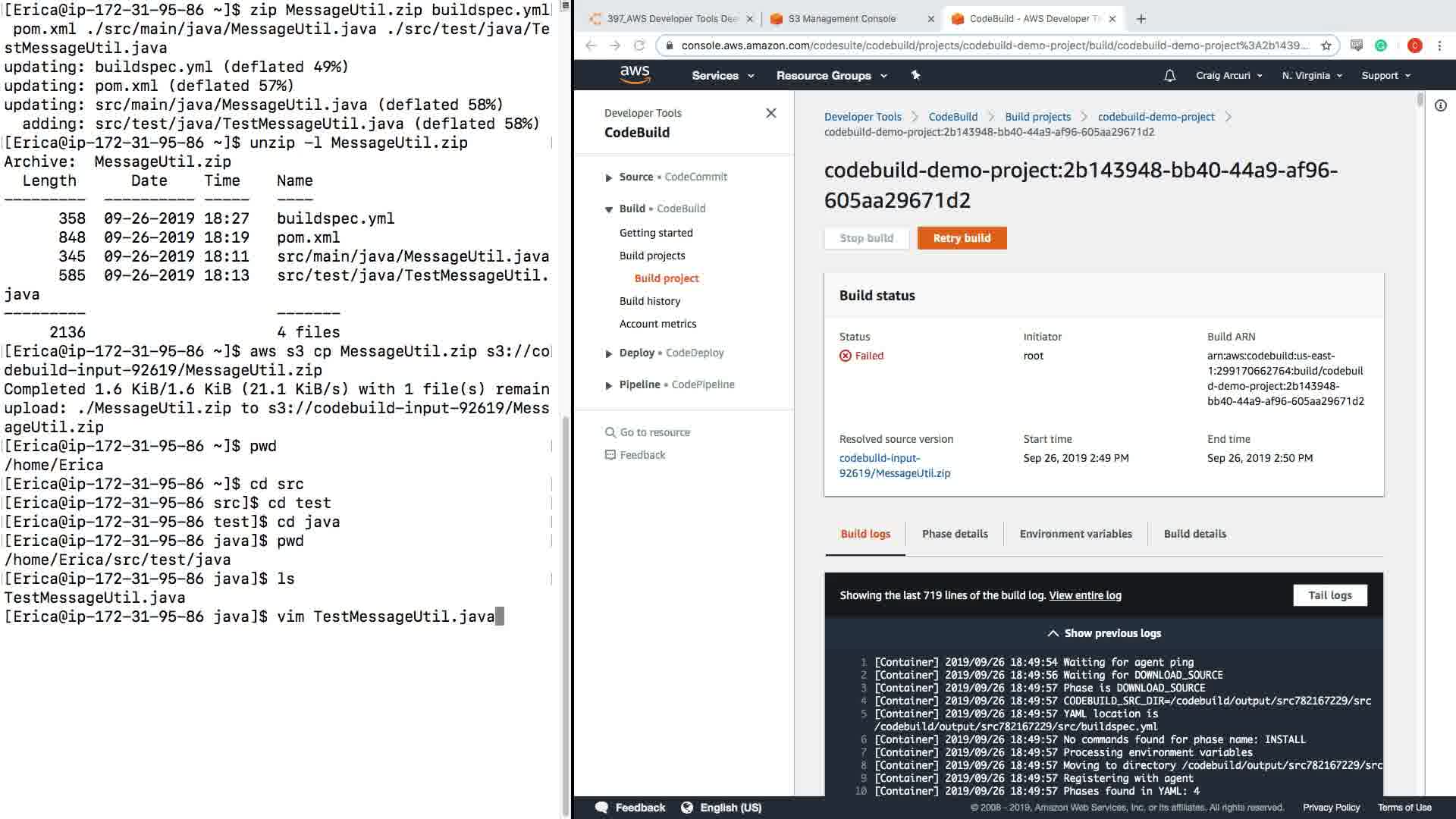This screenshot has width=1456, height=819.
Task: Expand Source CodeCommit section
Action: pos(608,177)
